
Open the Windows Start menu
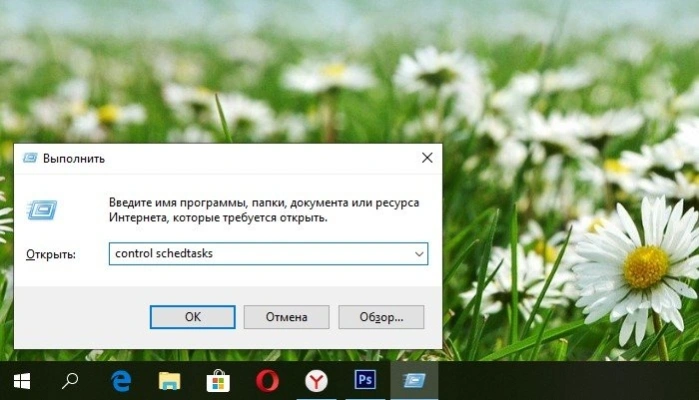coord(22,381)
